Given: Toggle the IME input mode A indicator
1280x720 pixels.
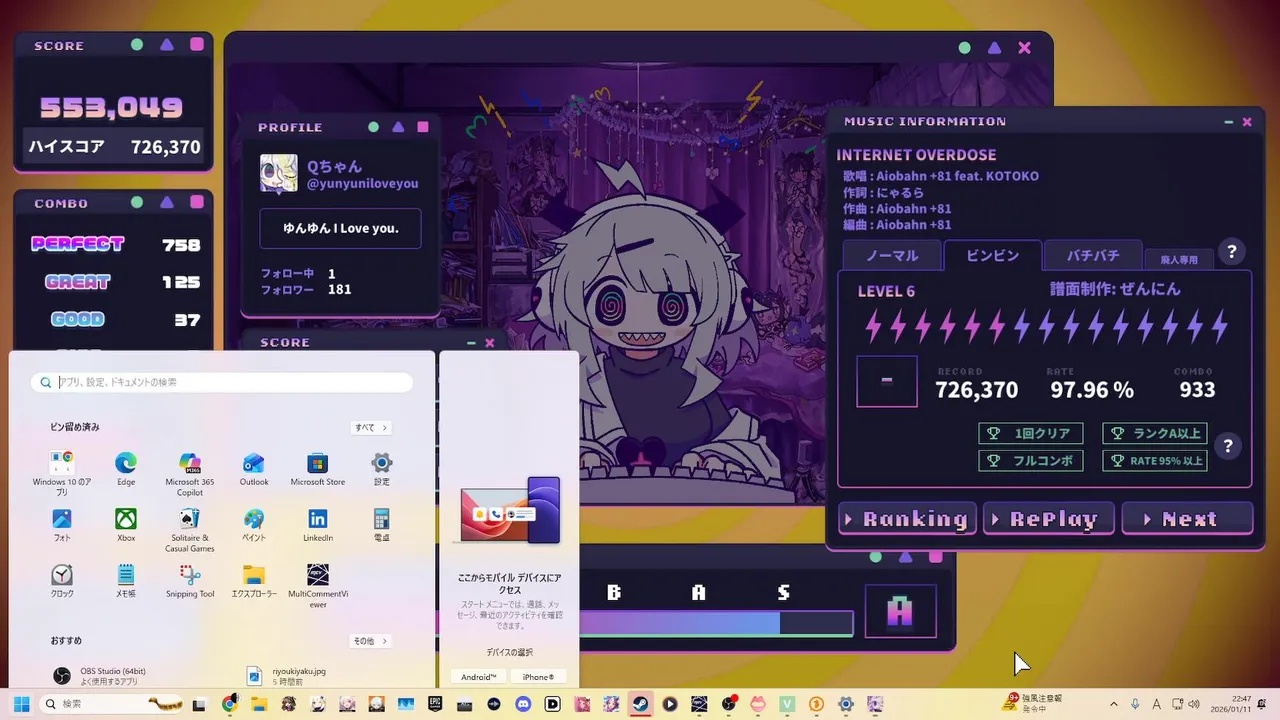Looking at the screenshot, I should coord(1157,704).
